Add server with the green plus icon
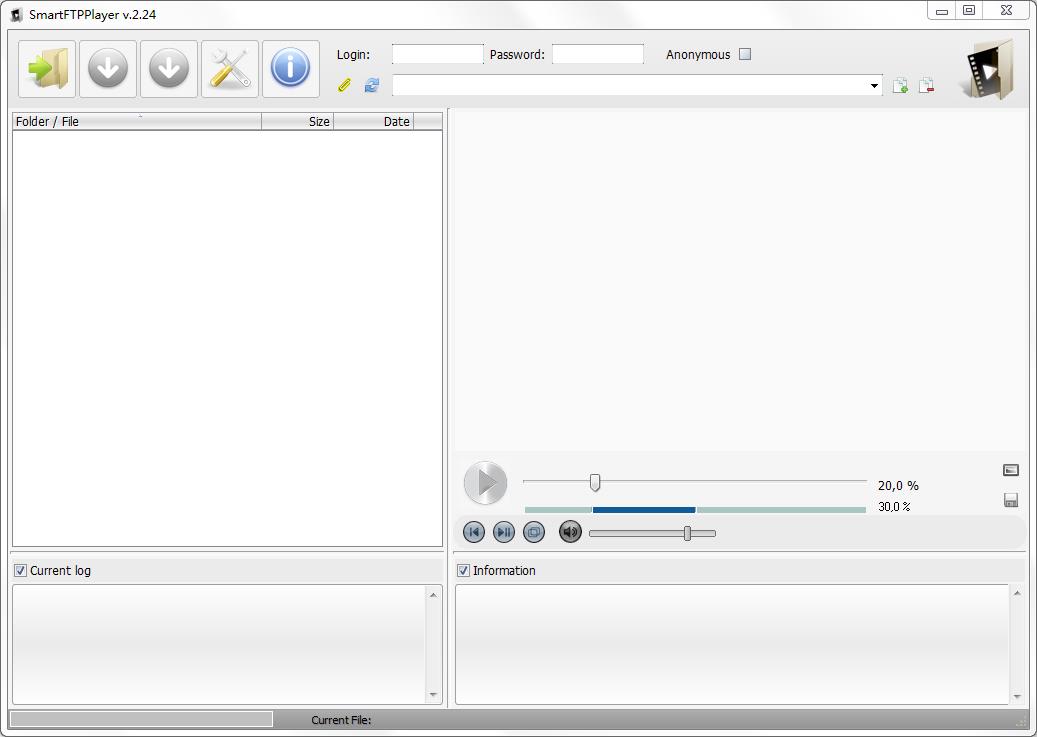 (x=900, y=86)
